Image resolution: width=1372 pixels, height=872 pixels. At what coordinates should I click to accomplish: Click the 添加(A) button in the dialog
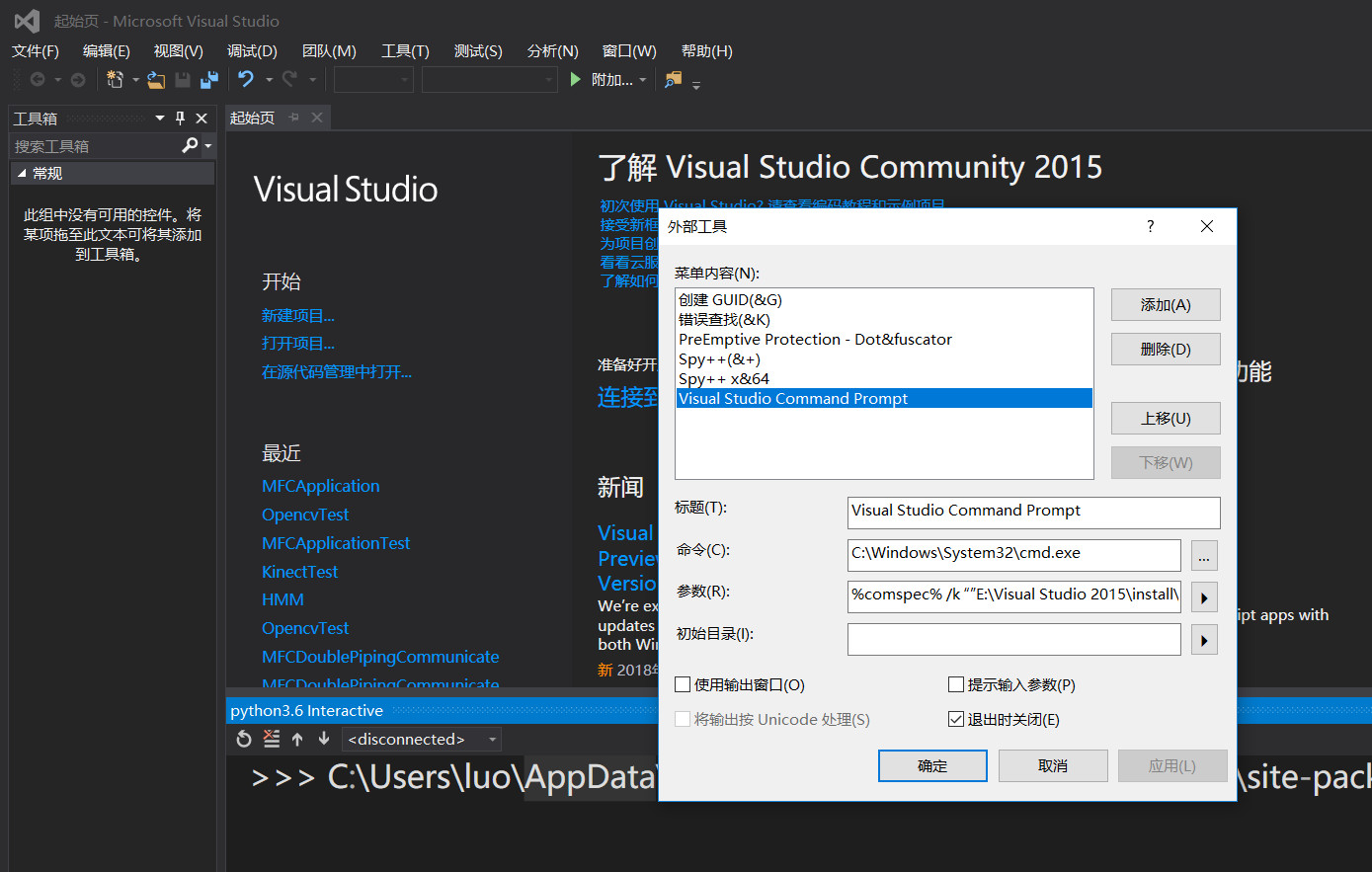point(1166,304)
